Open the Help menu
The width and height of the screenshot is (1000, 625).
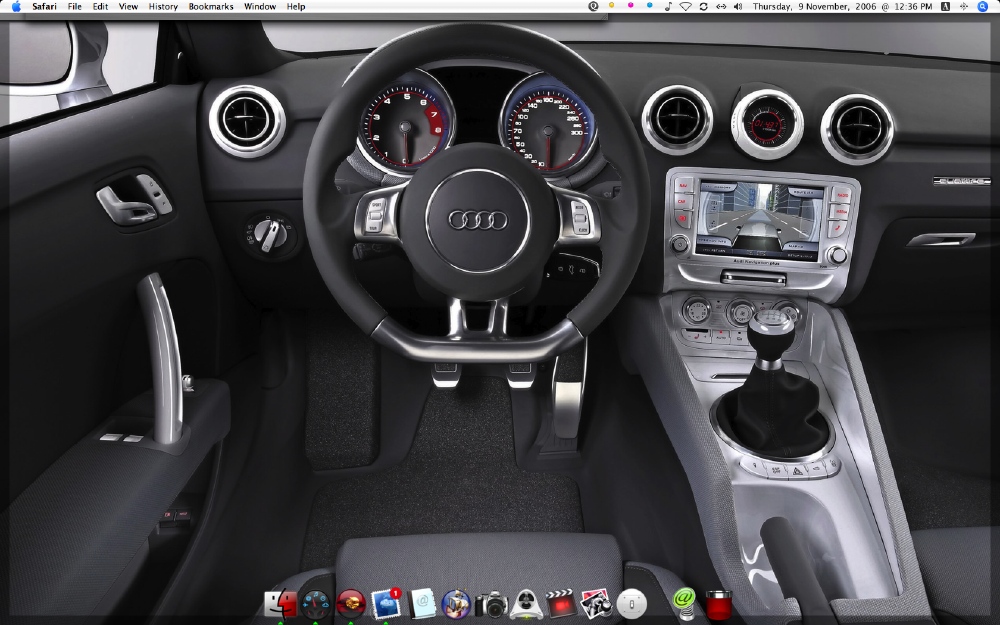click(x=296, y=6)
